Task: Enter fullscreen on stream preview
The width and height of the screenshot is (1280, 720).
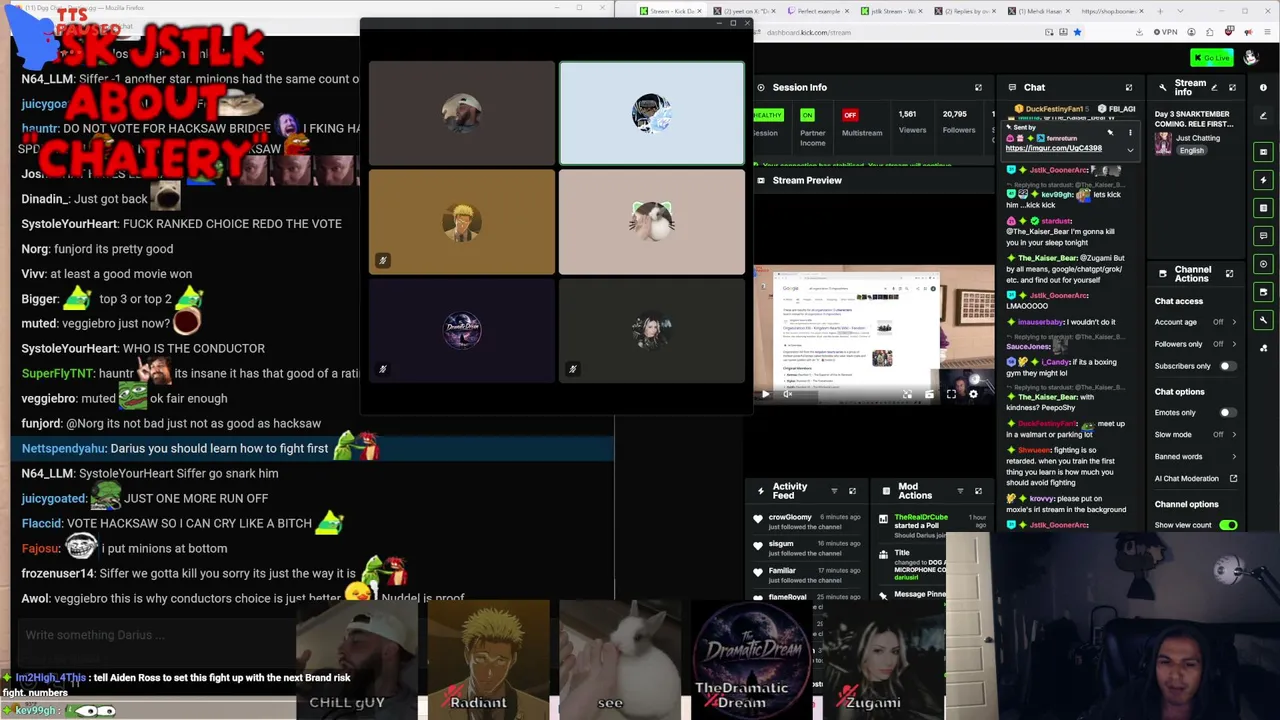Action: 951,394
